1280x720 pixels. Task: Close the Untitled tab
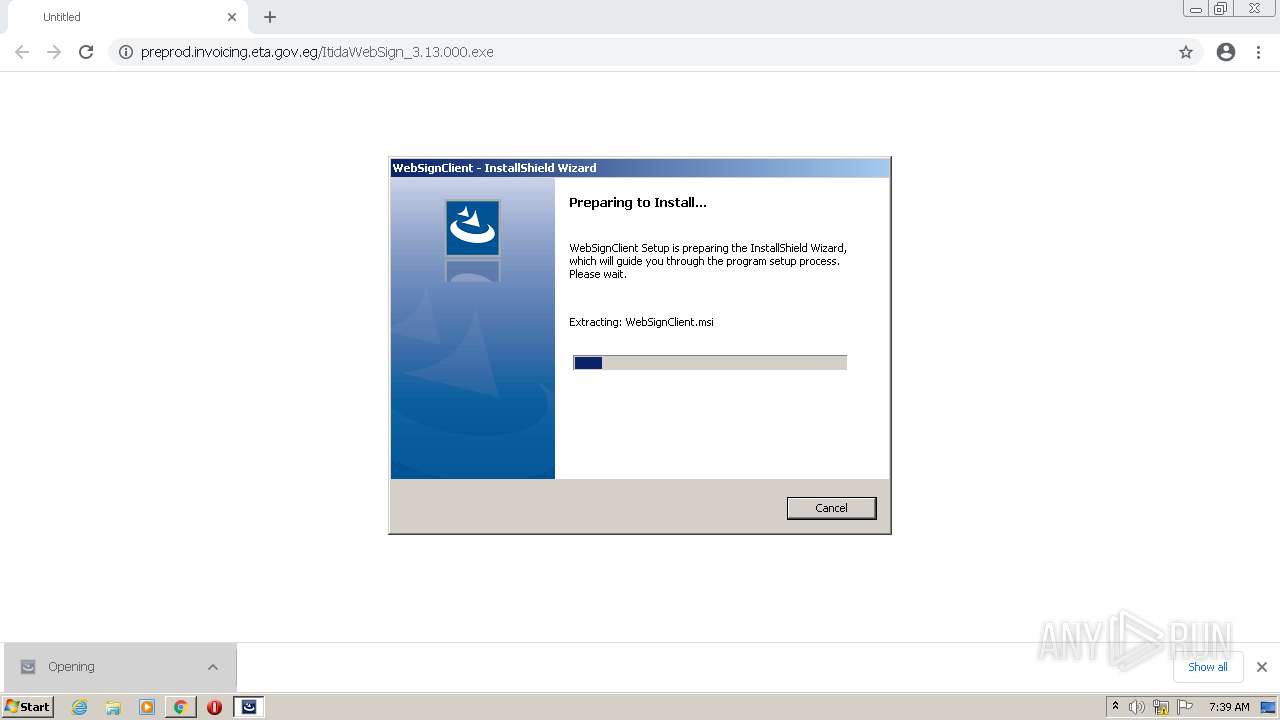pos(232,17)
